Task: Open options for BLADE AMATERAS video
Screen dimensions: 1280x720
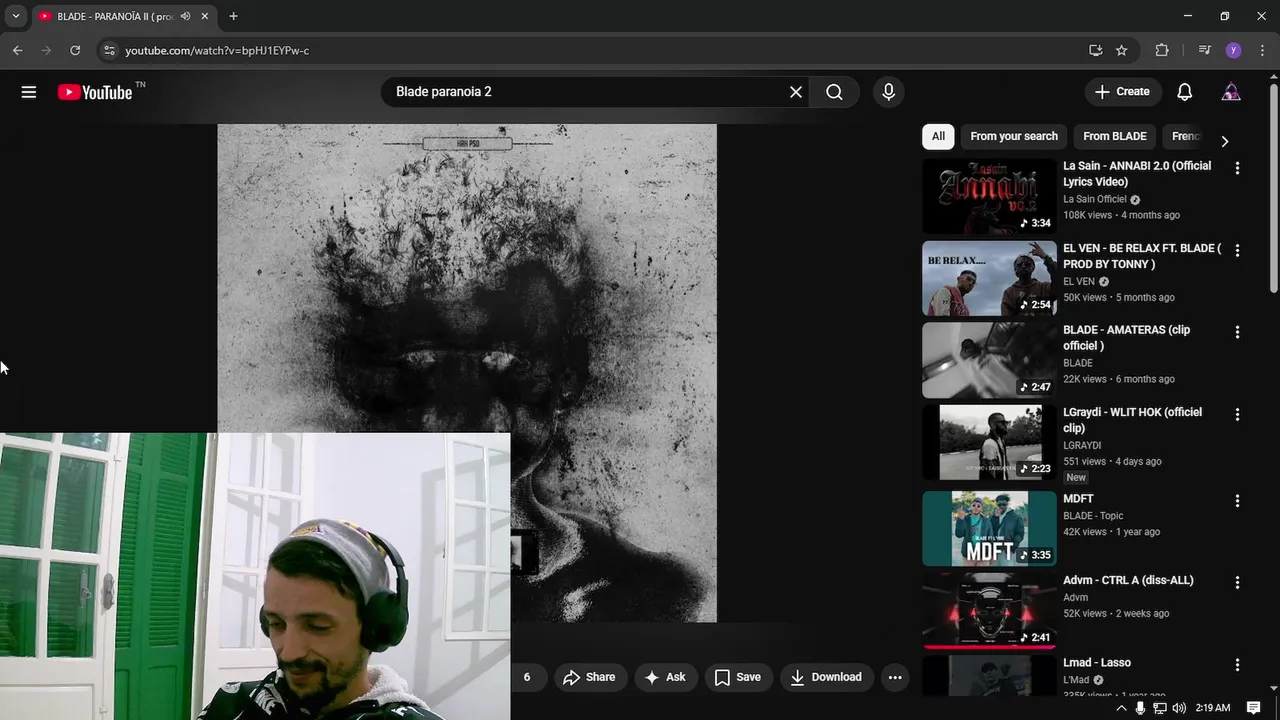Action: 1237,332
